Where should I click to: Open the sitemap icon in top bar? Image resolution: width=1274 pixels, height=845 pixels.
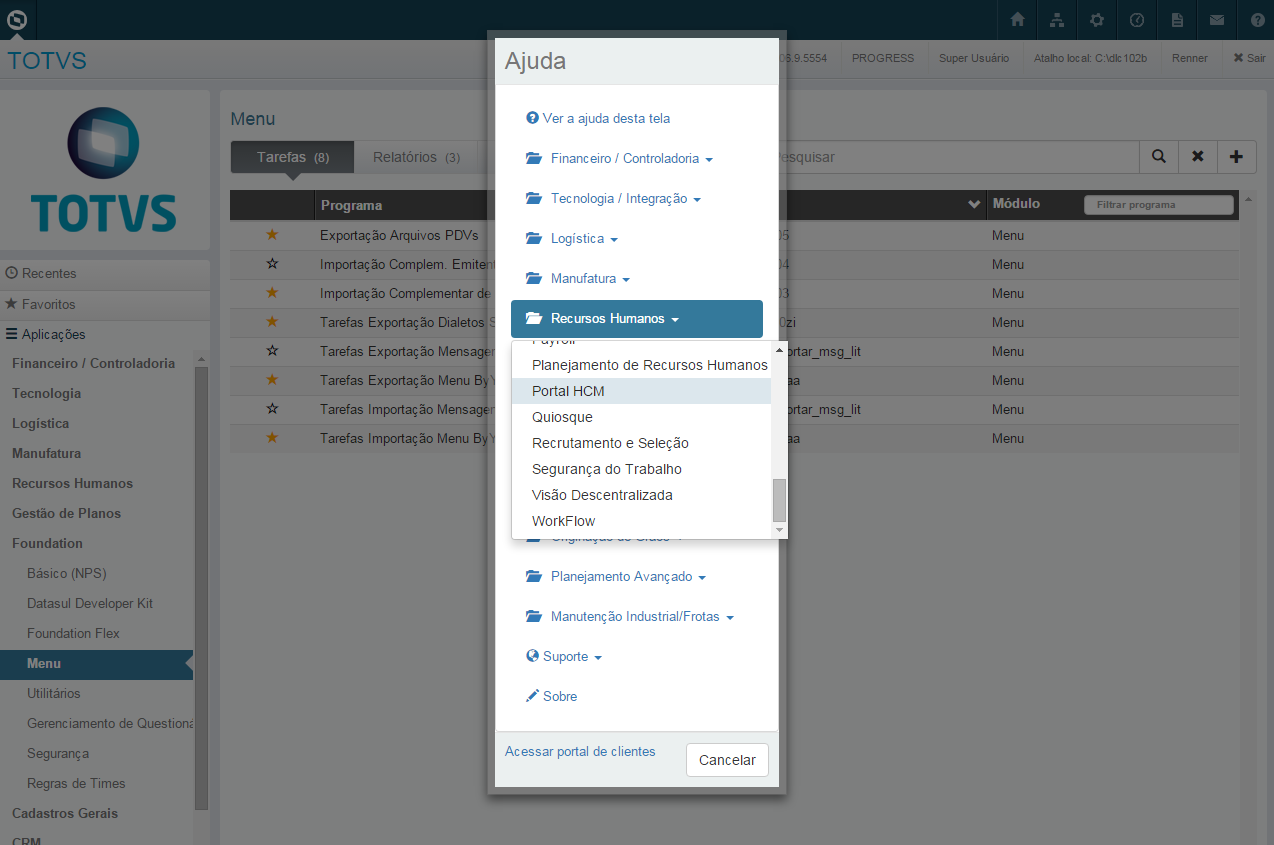(1057, 20)
